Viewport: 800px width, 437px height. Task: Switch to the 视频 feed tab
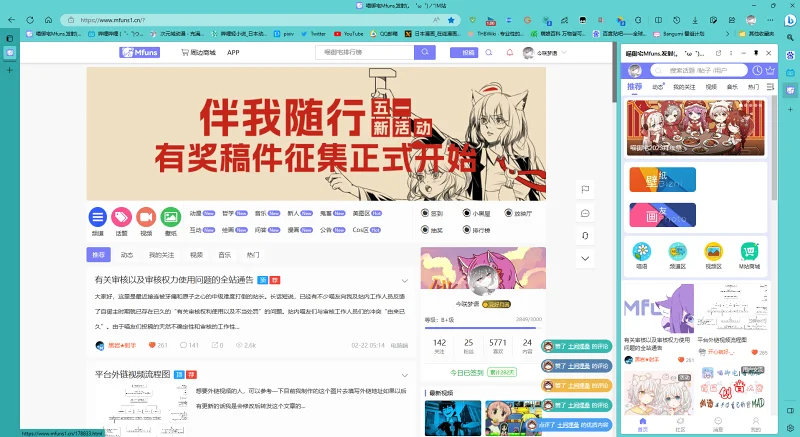(x=196, y=255)
